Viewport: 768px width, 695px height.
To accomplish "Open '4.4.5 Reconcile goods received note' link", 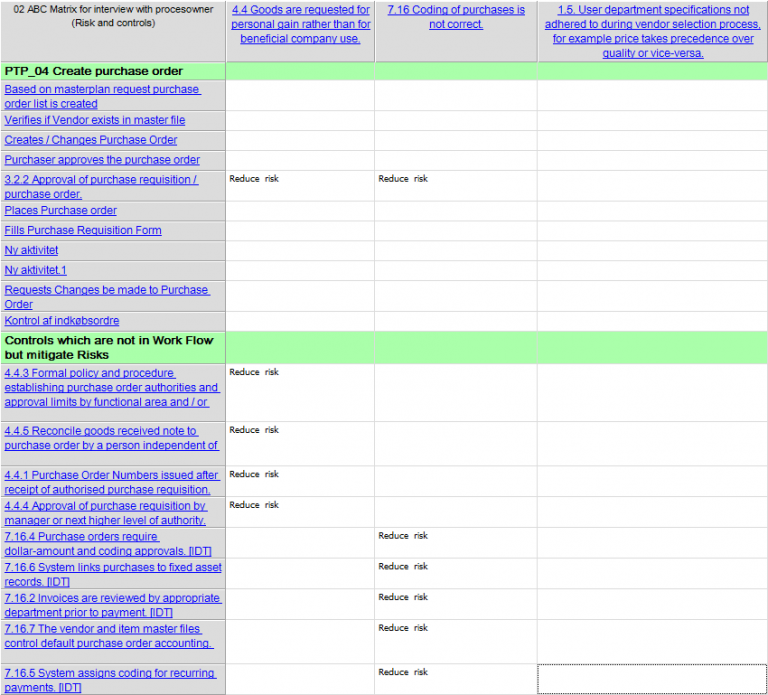I will pyautogui.click(x=111, y=438).
